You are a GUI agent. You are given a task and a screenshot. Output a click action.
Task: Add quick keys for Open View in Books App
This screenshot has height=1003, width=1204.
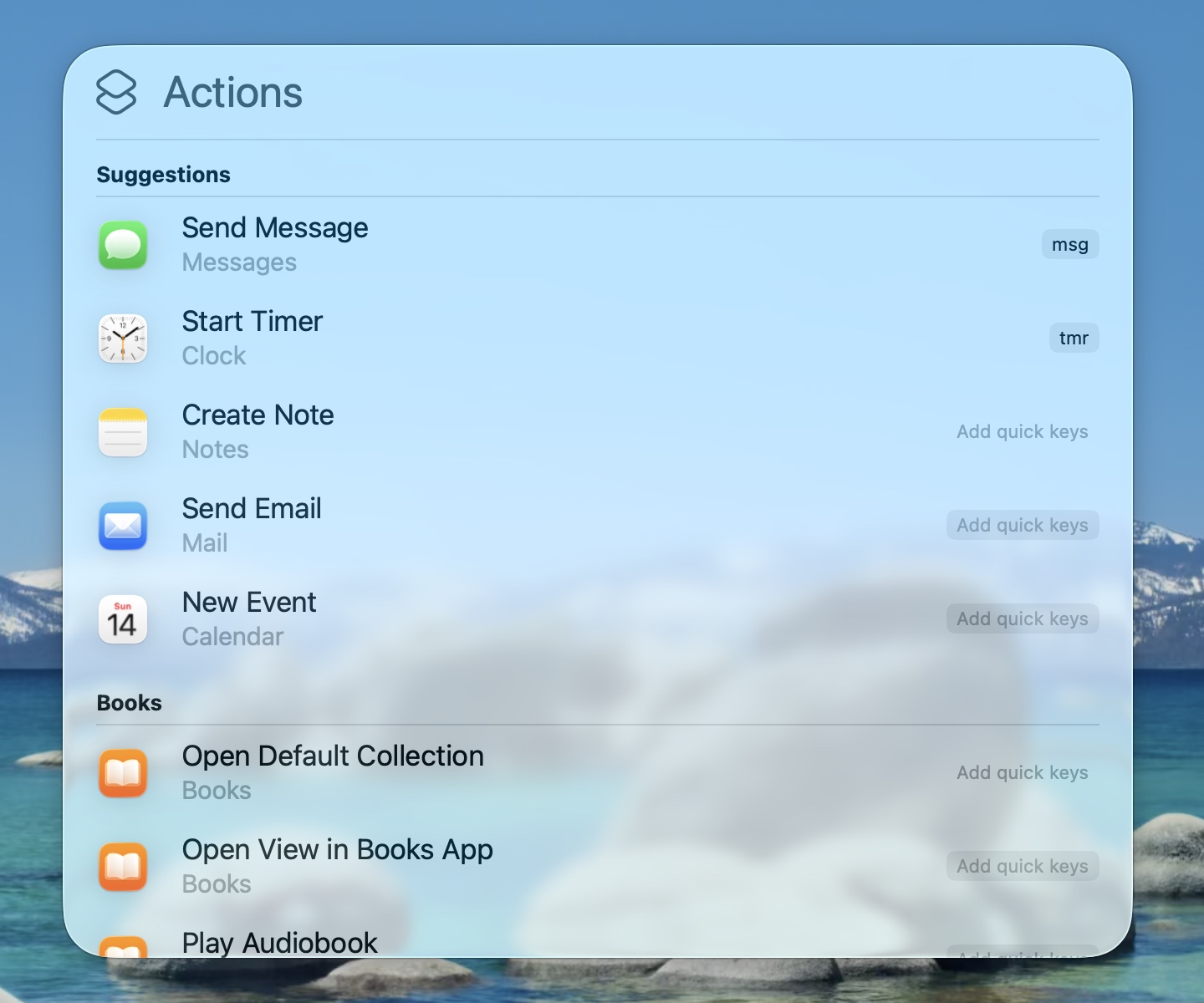pyautogui.click(x=1023, y=867)
